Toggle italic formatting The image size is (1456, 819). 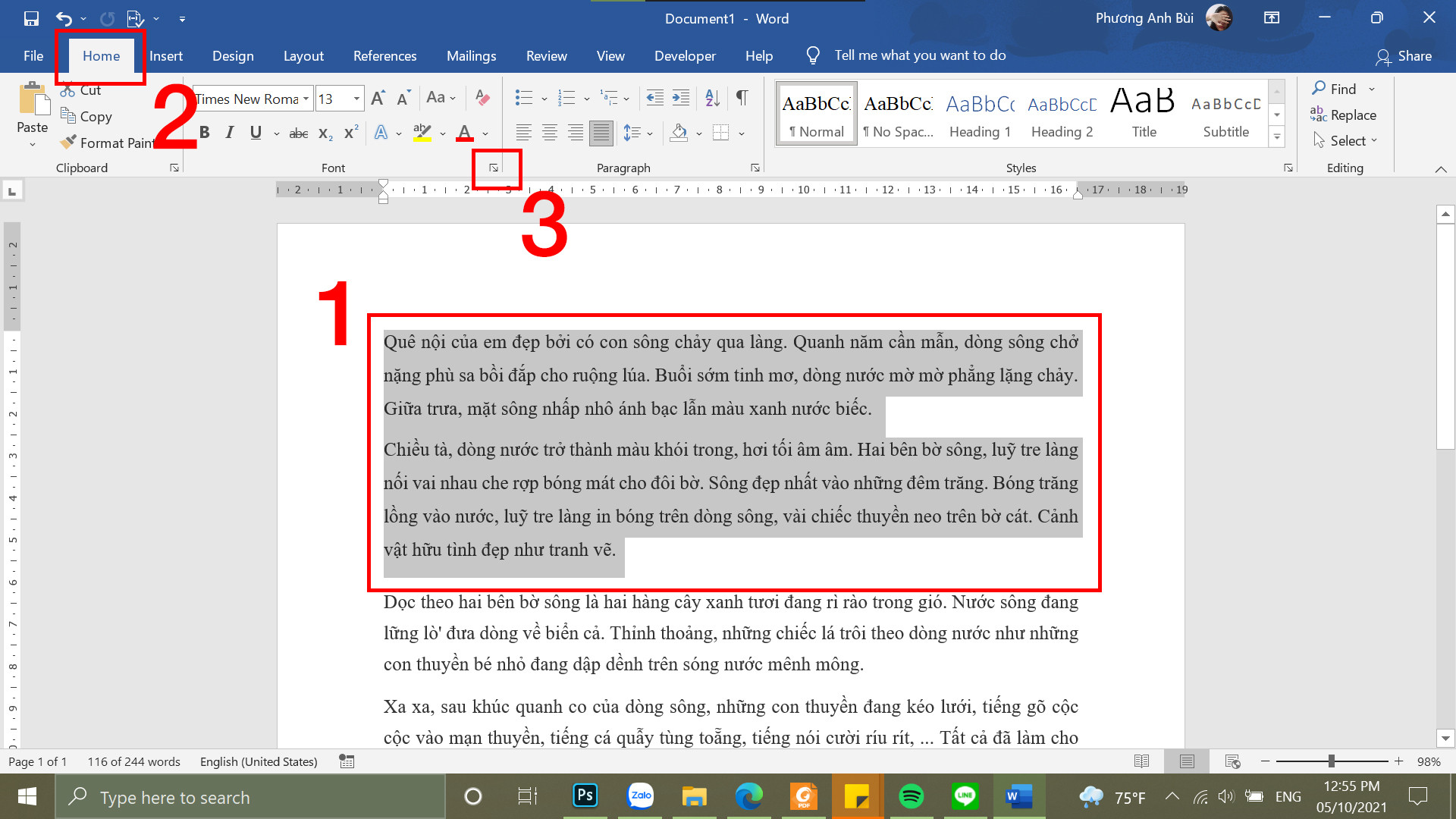coord(229,132)
